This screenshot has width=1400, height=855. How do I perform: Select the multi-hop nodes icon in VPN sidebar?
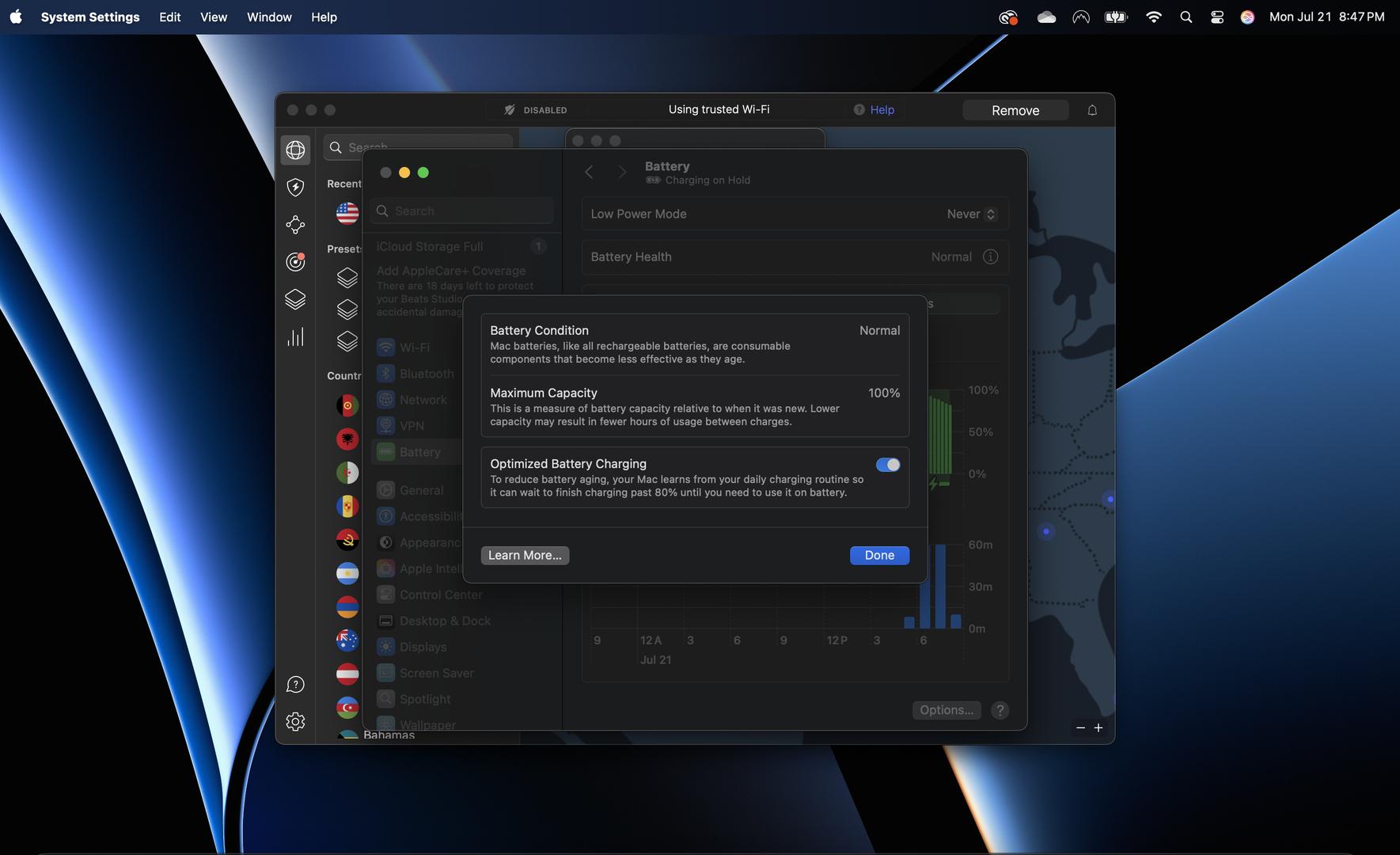tap(295, 225)
